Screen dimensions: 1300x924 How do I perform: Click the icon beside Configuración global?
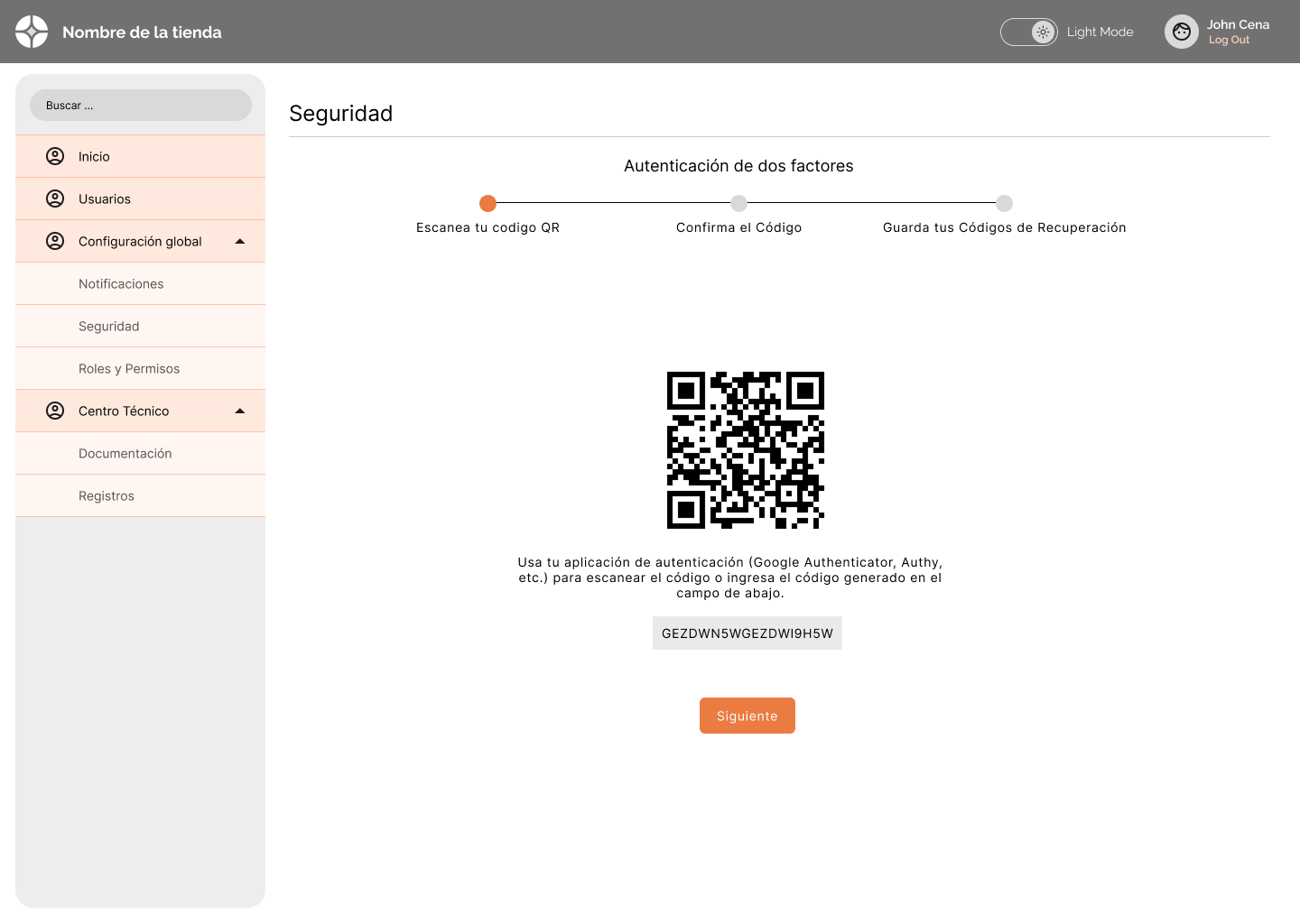(x=55, y=241)
